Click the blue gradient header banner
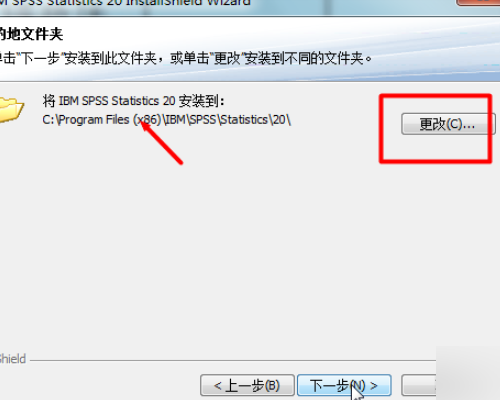 (250, 48)
